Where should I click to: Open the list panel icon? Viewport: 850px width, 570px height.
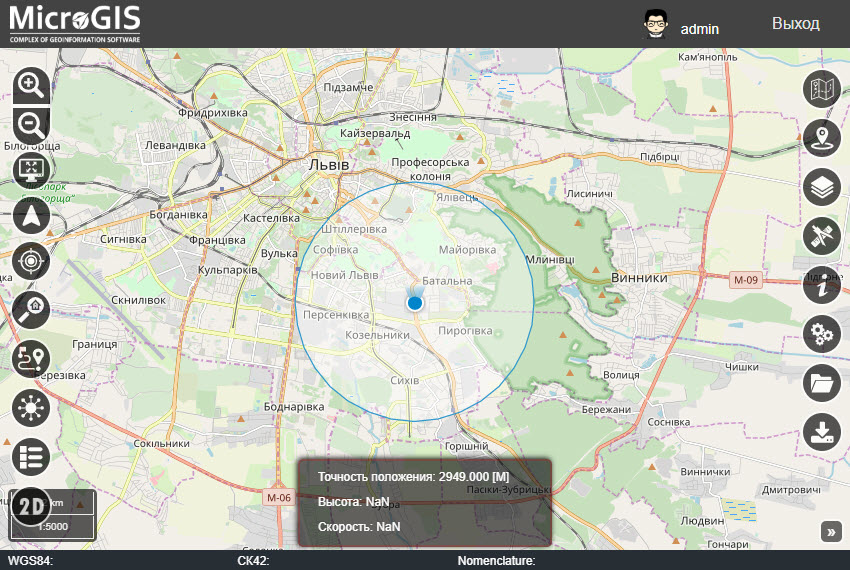pos(31,457)
